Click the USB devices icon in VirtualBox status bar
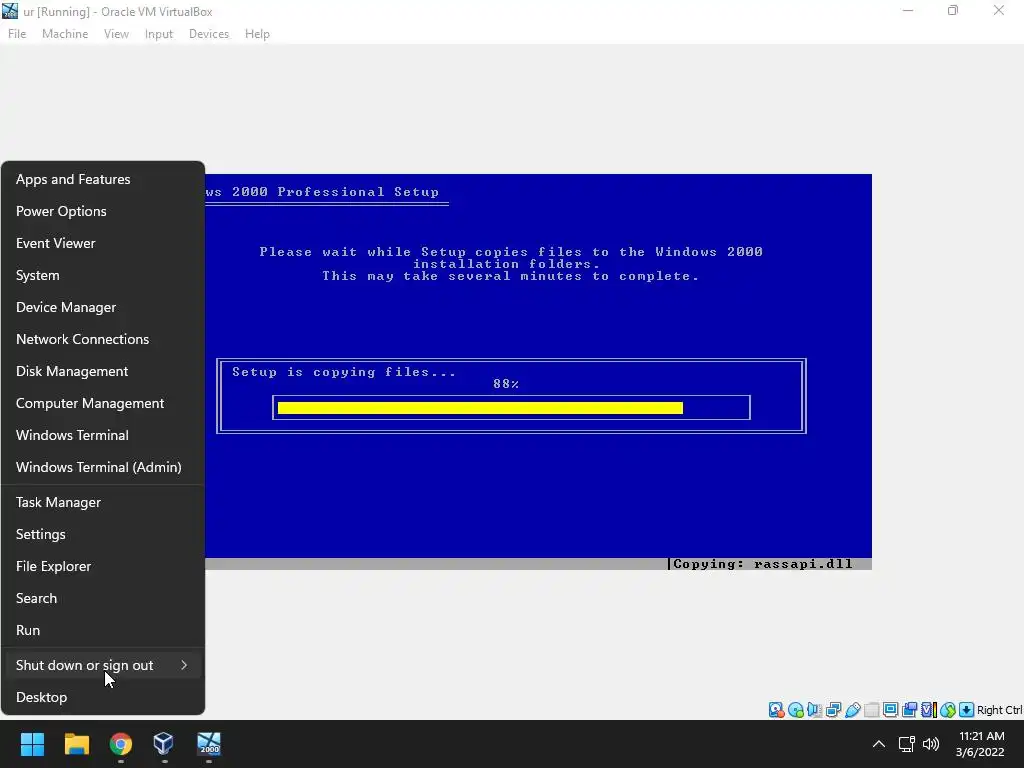 [x=852, y=710]
